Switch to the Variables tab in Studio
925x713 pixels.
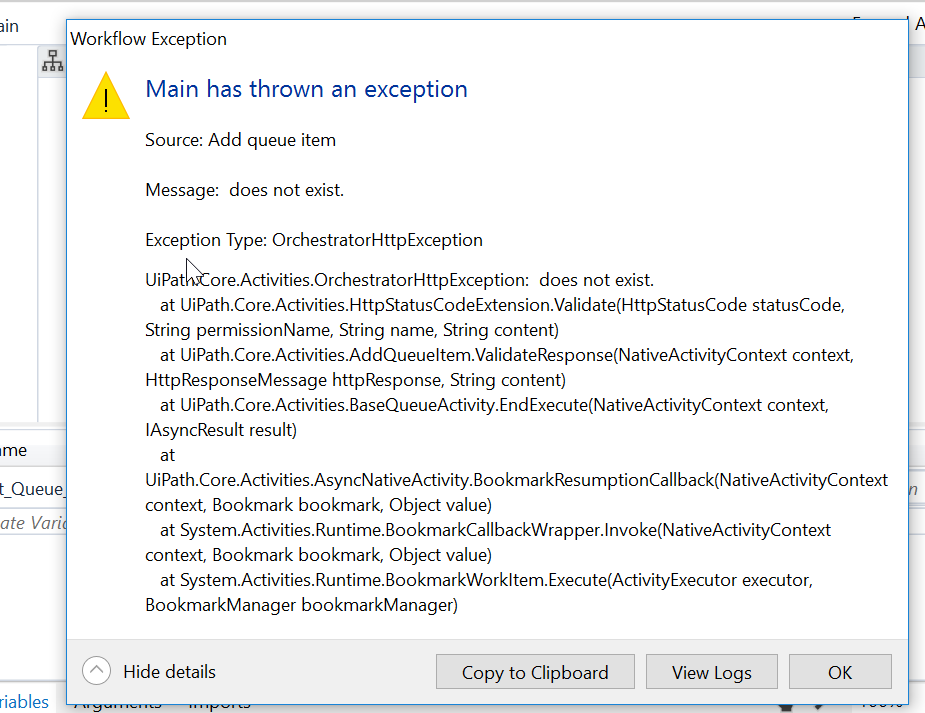click(24, 702)
